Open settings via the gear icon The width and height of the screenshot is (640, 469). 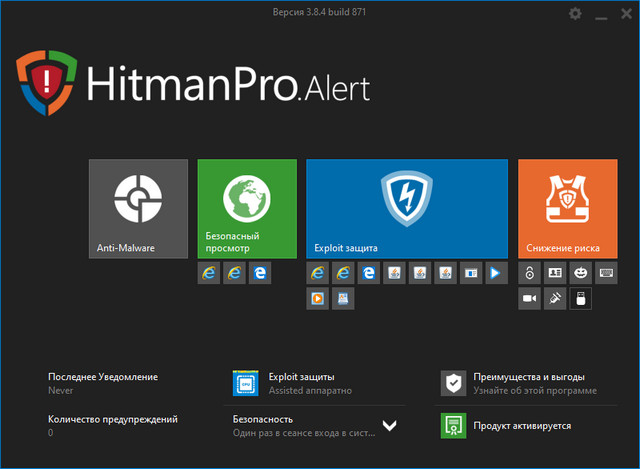point(574,14)
